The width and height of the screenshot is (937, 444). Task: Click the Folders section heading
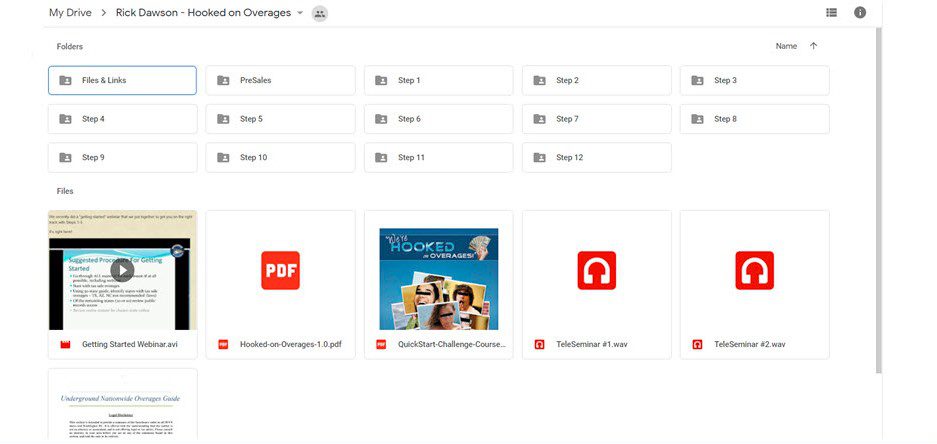[x=70, y=46]
